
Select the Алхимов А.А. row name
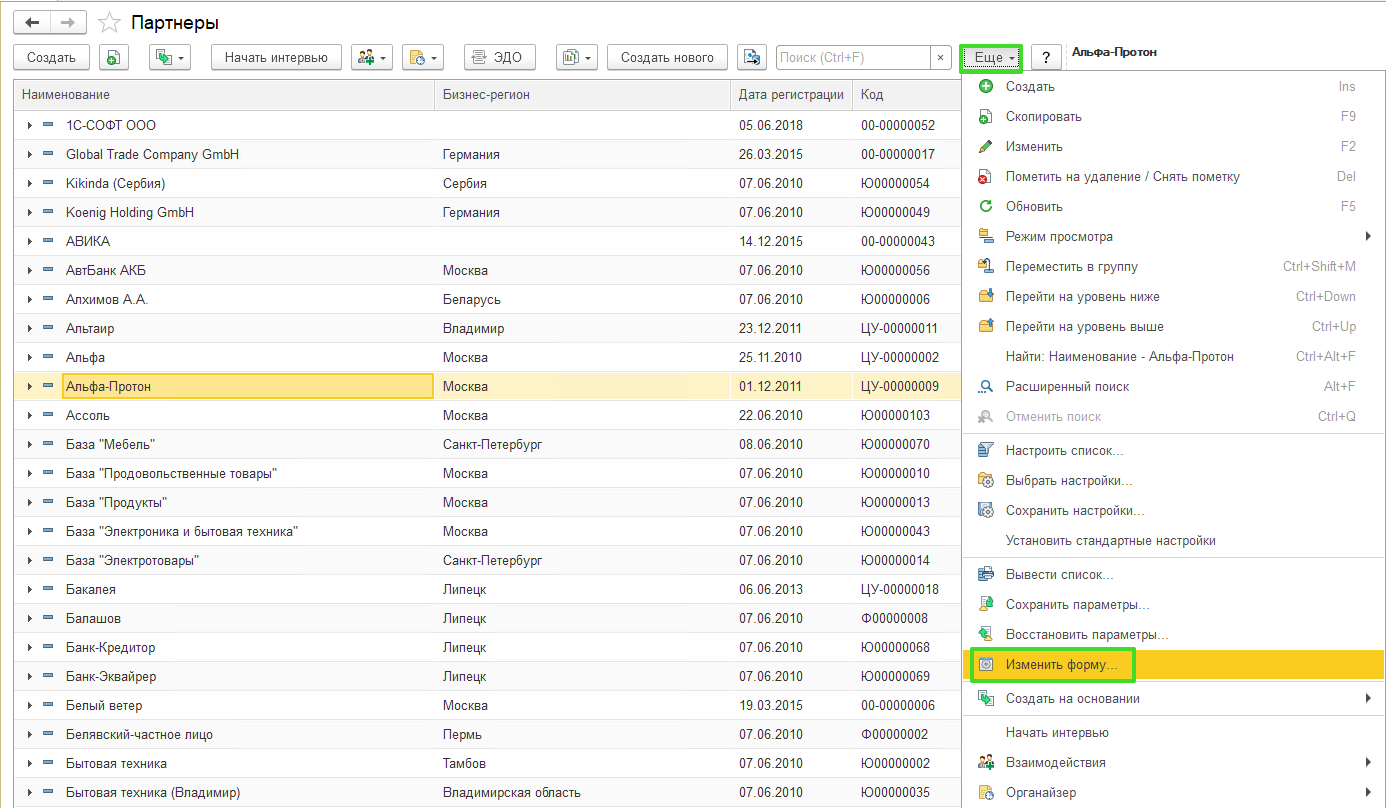click(x=107, y=300)
